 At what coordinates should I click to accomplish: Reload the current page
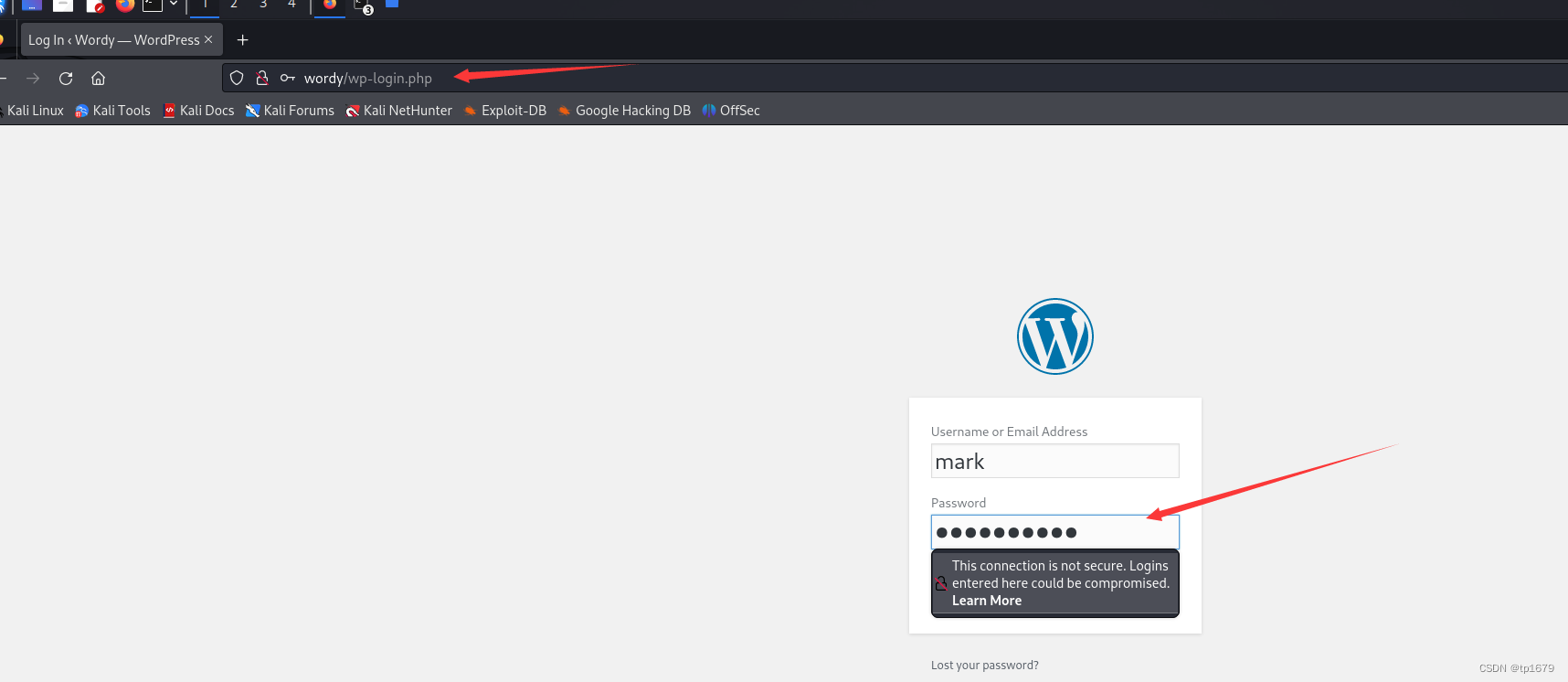(66, 79)
